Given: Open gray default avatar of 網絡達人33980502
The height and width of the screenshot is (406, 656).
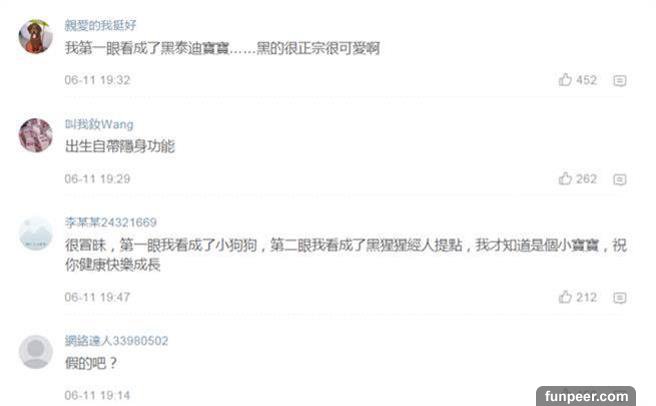Looking at the screenshot, I should [x=36, y=352].
